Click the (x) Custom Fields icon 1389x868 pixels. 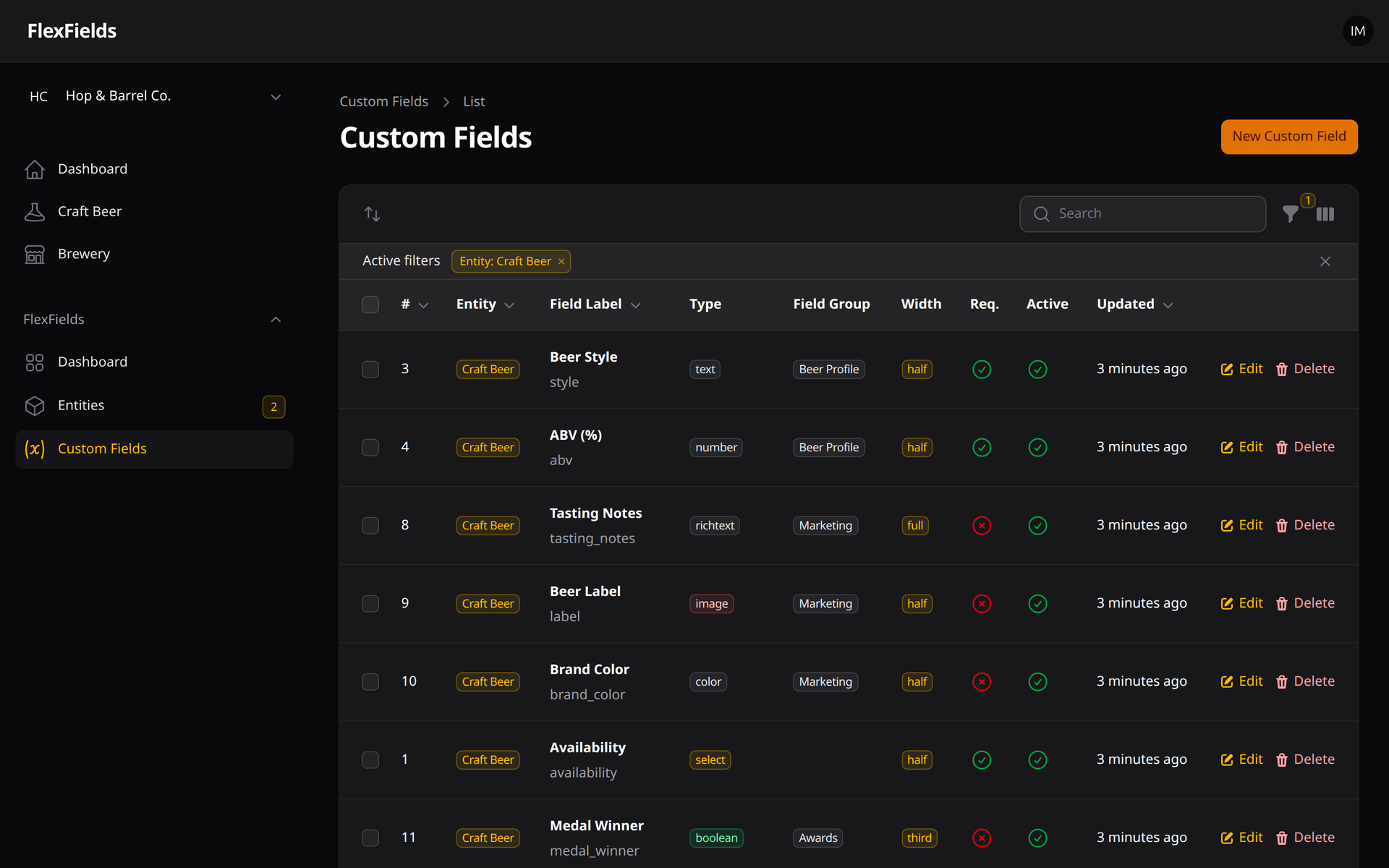click(35, 449)
